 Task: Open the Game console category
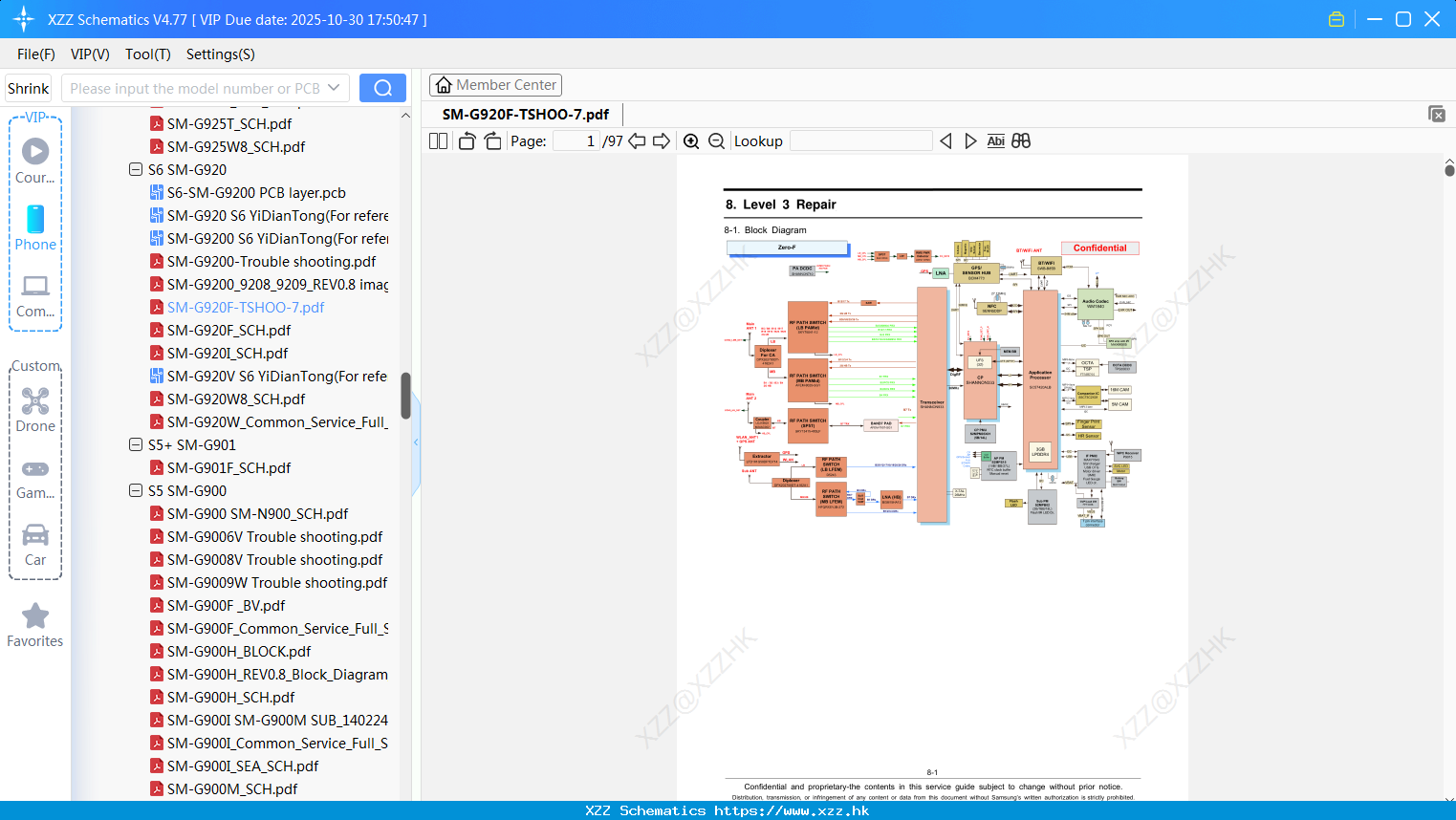(35, 479)
